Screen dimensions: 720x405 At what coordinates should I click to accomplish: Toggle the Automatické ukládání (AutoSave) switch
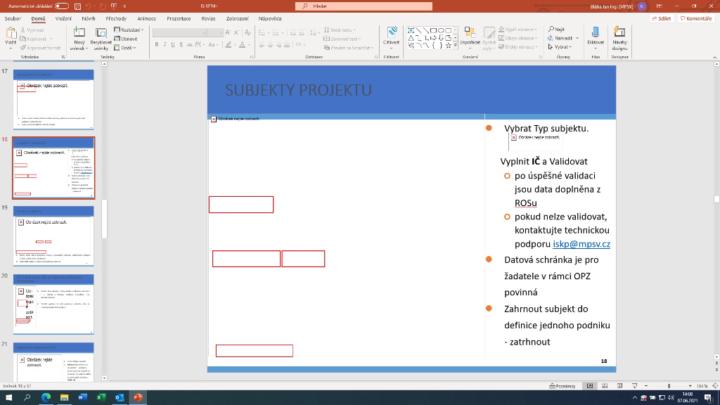pyautogui.click(x=61, y=5)
